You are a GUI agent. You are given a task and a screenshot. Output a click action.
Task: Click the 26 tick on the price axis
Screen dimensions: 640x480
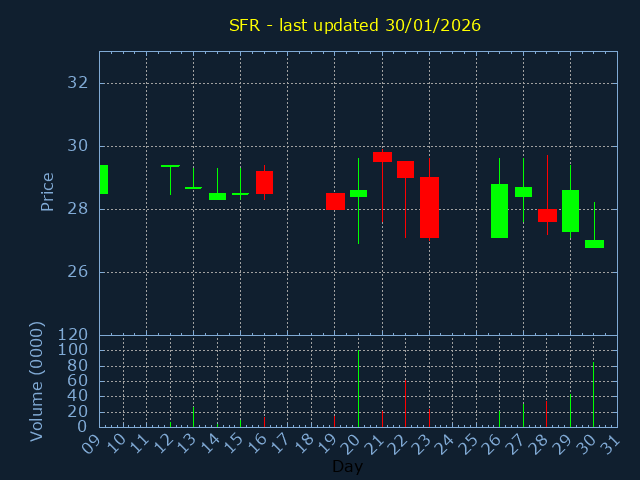coord(78,272)
